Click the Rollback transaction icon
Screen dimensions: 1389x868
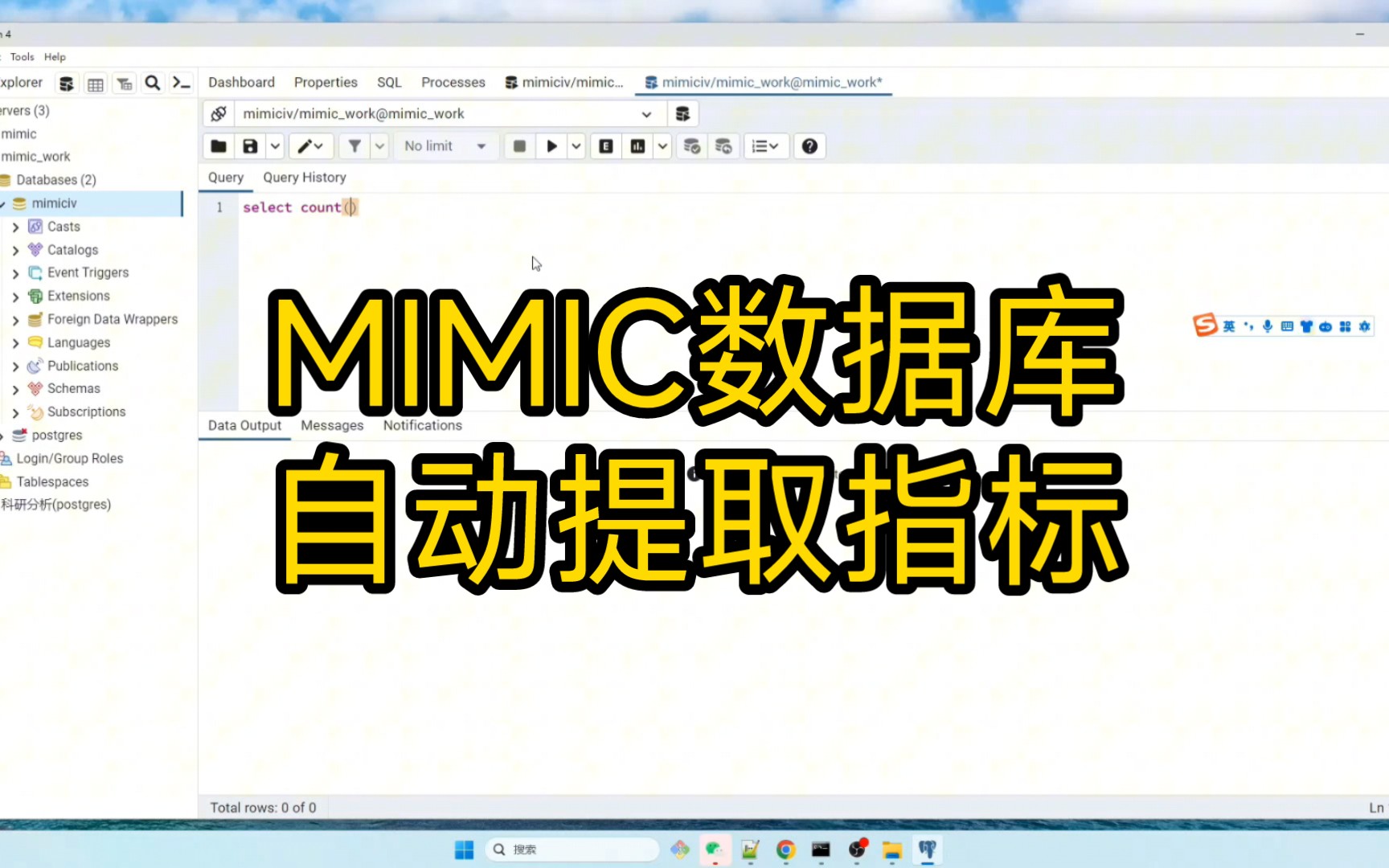(723, 146)
